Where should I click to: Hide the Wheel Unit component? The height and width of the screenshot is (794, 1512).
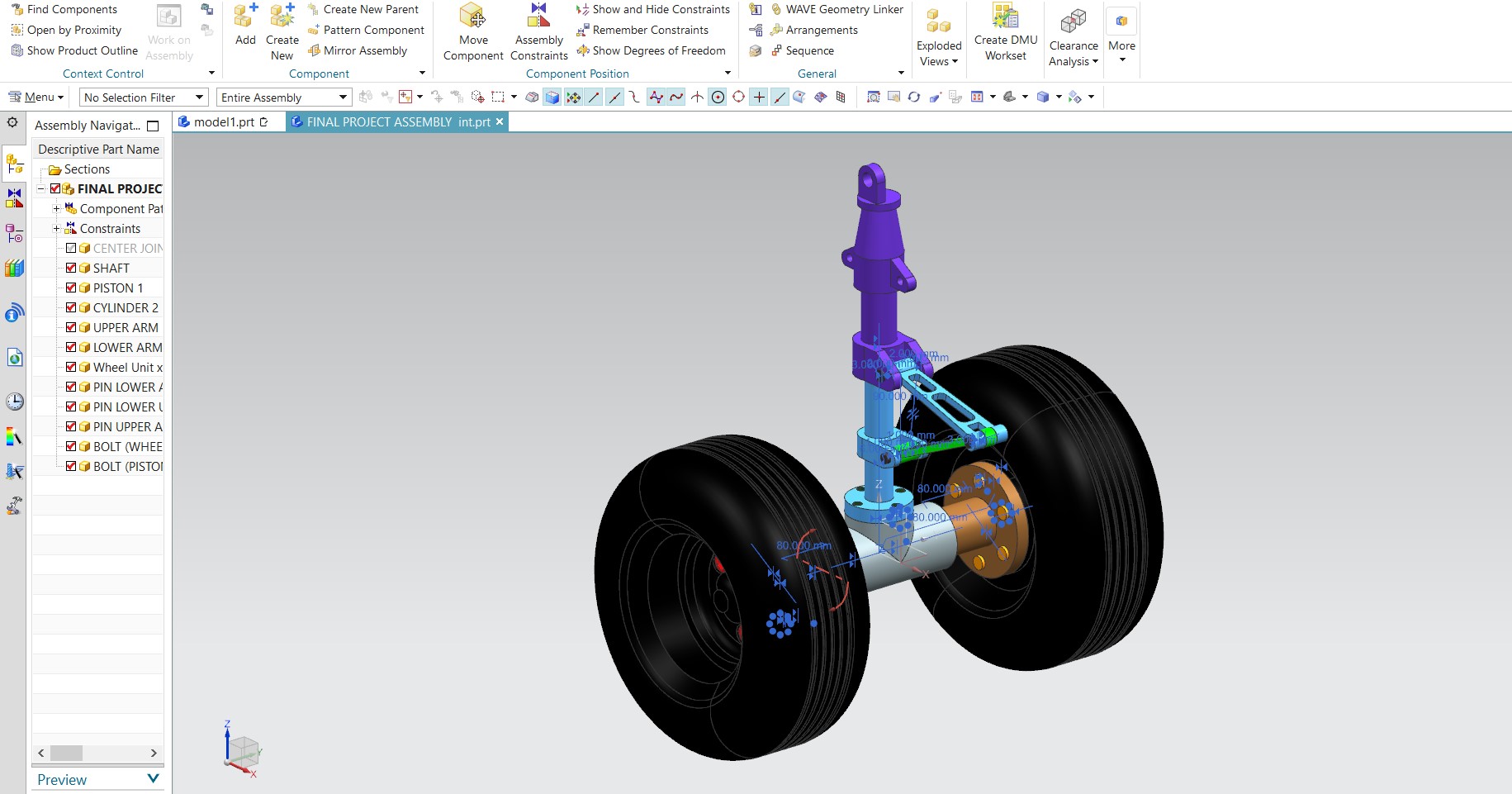pos(71,367)
